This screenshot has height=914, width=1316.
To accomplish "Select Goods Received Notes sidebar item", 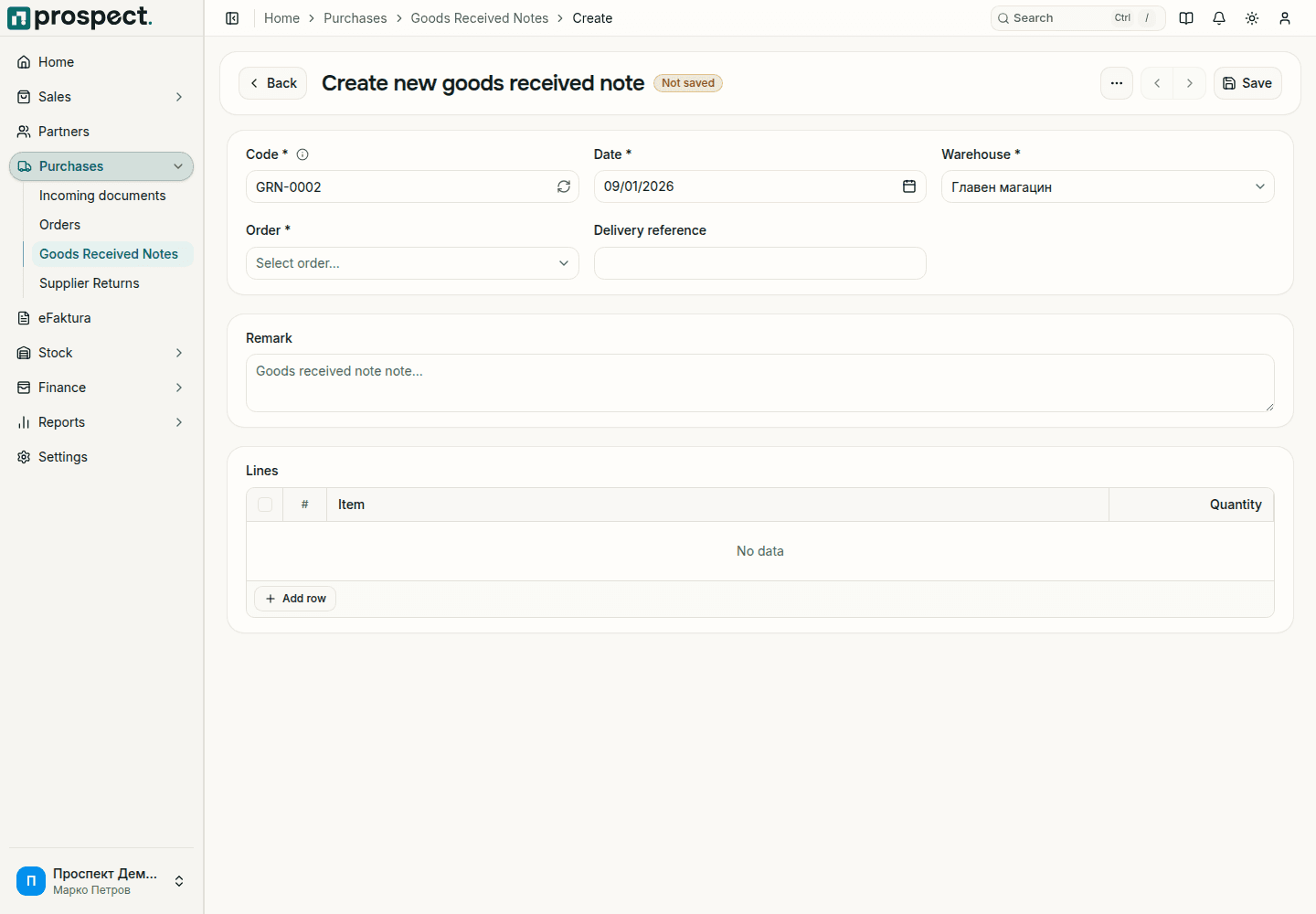I will (x=112, y=254).
